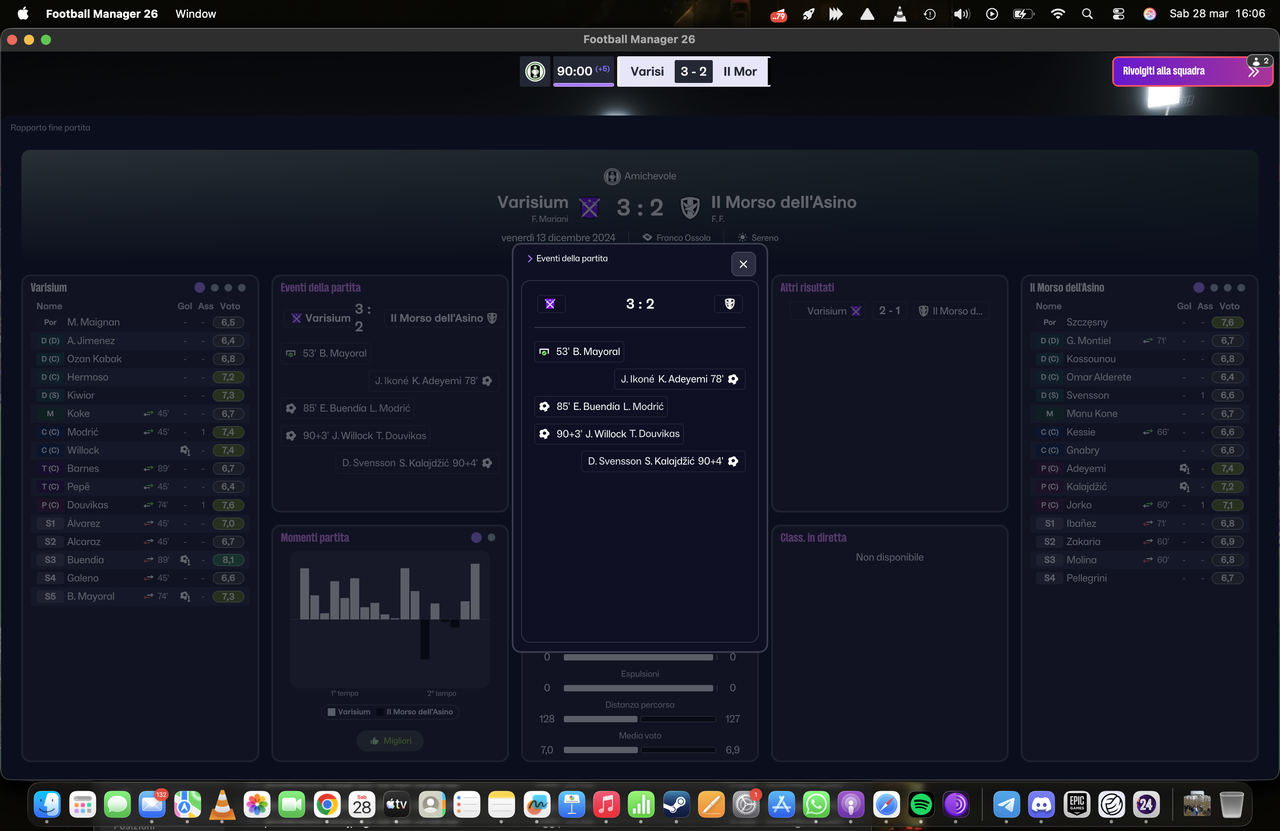
Task: Click Douvikas's 7,6 rating
Action: 228,505
